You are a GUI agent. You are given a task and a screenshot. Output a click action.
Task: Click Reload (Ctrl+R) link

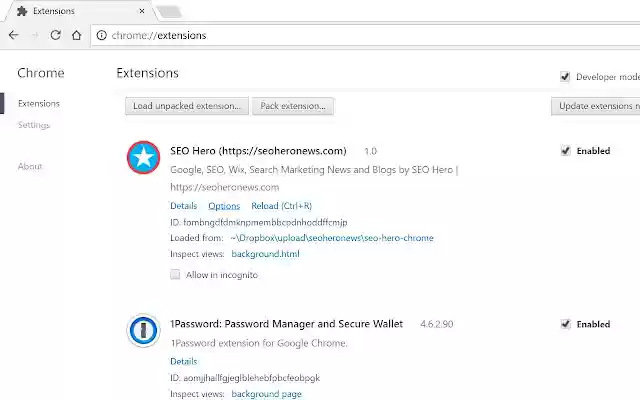point(282,206)
